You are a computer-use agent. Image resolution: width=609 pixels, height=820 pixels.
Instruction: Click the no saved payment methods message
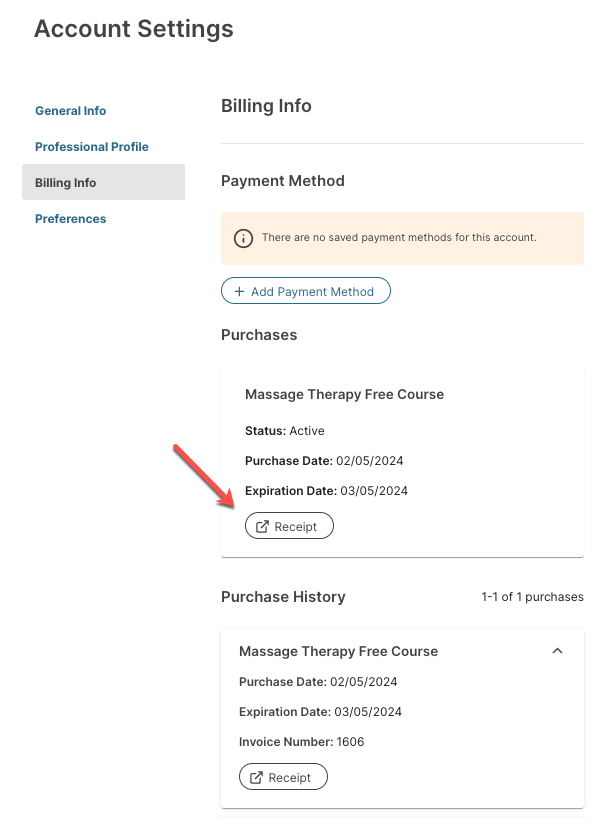pyautogui.click(x=399, y=238)
